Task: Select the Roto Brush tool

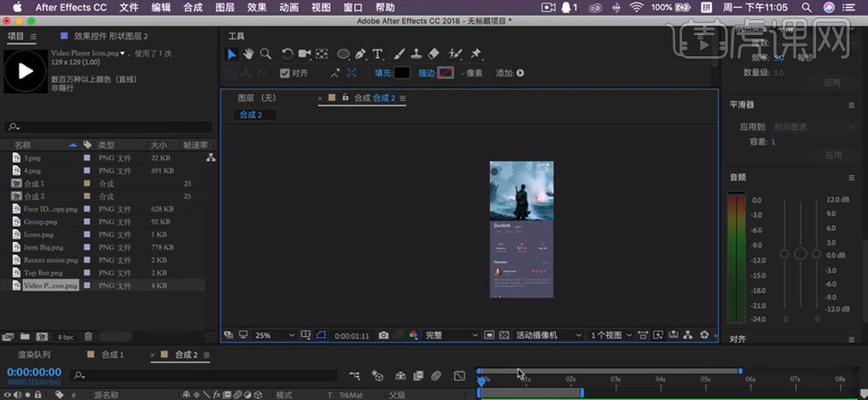Action: (x=455, y=54)
